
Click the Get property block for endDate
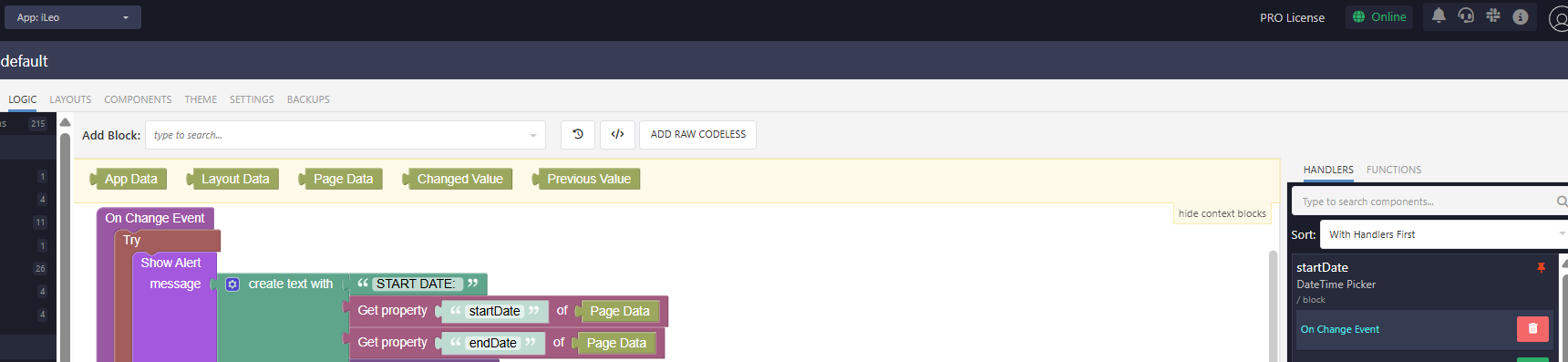pos(392,343)
